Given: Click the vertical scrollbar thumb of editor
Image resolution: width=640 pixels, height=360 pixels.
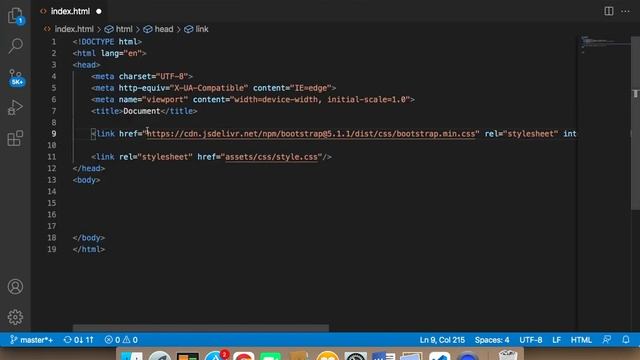Looking at the screenshot, I should click(x=636, y=122).
